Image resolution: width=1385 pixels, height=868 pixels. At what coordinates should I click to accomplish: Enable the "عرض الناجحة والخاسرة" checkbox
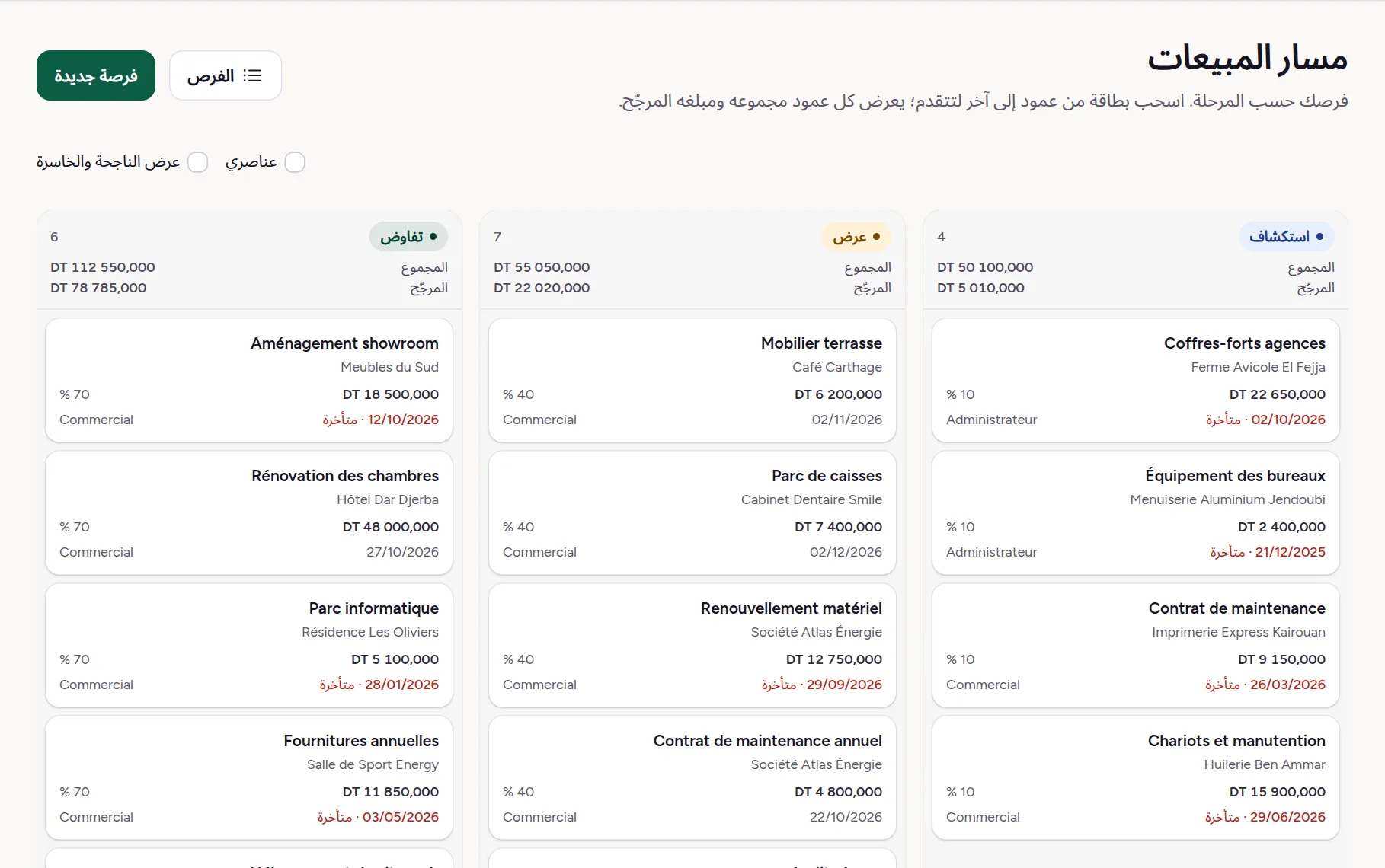click(x=198, y=162)
